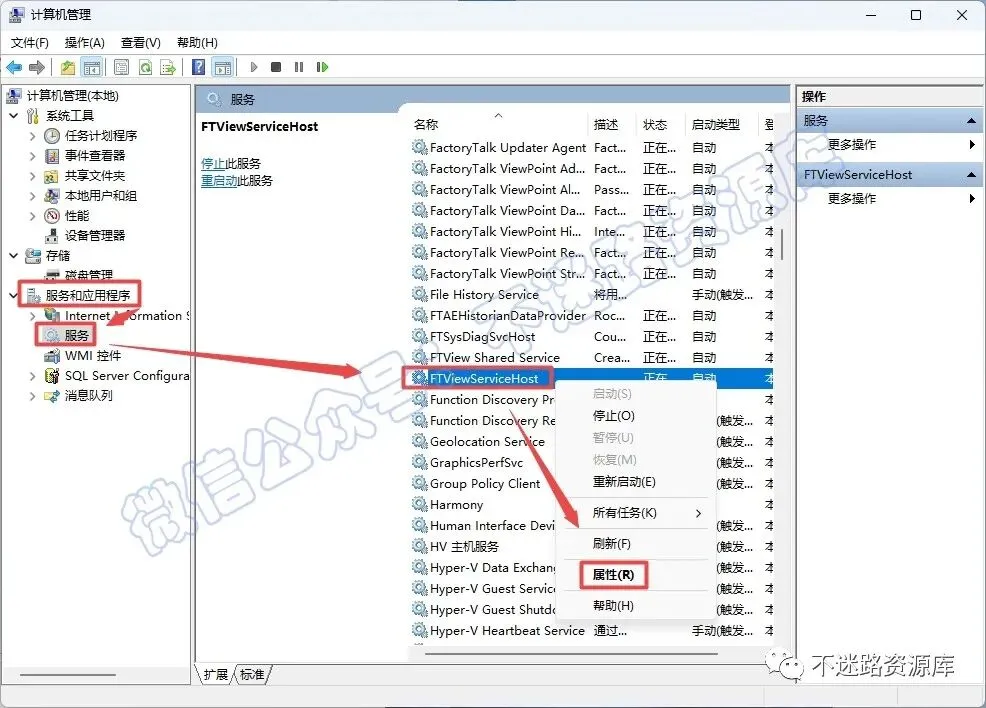Viewport: 986px width, 708px height.
Task: Open the 操作(A) menu
Action: pos(84,43)
